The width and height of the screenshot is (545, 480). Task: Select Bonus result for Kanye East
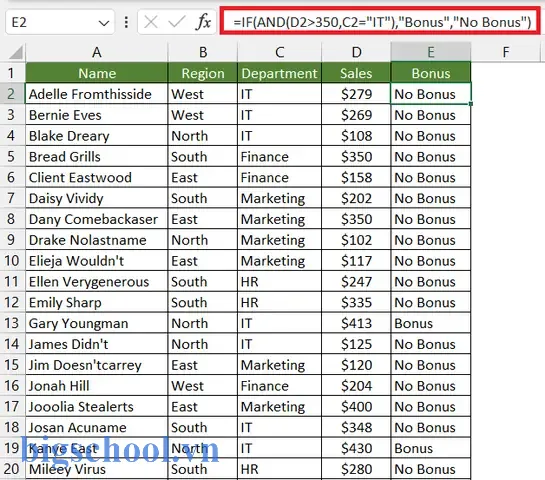pos(431,448)
